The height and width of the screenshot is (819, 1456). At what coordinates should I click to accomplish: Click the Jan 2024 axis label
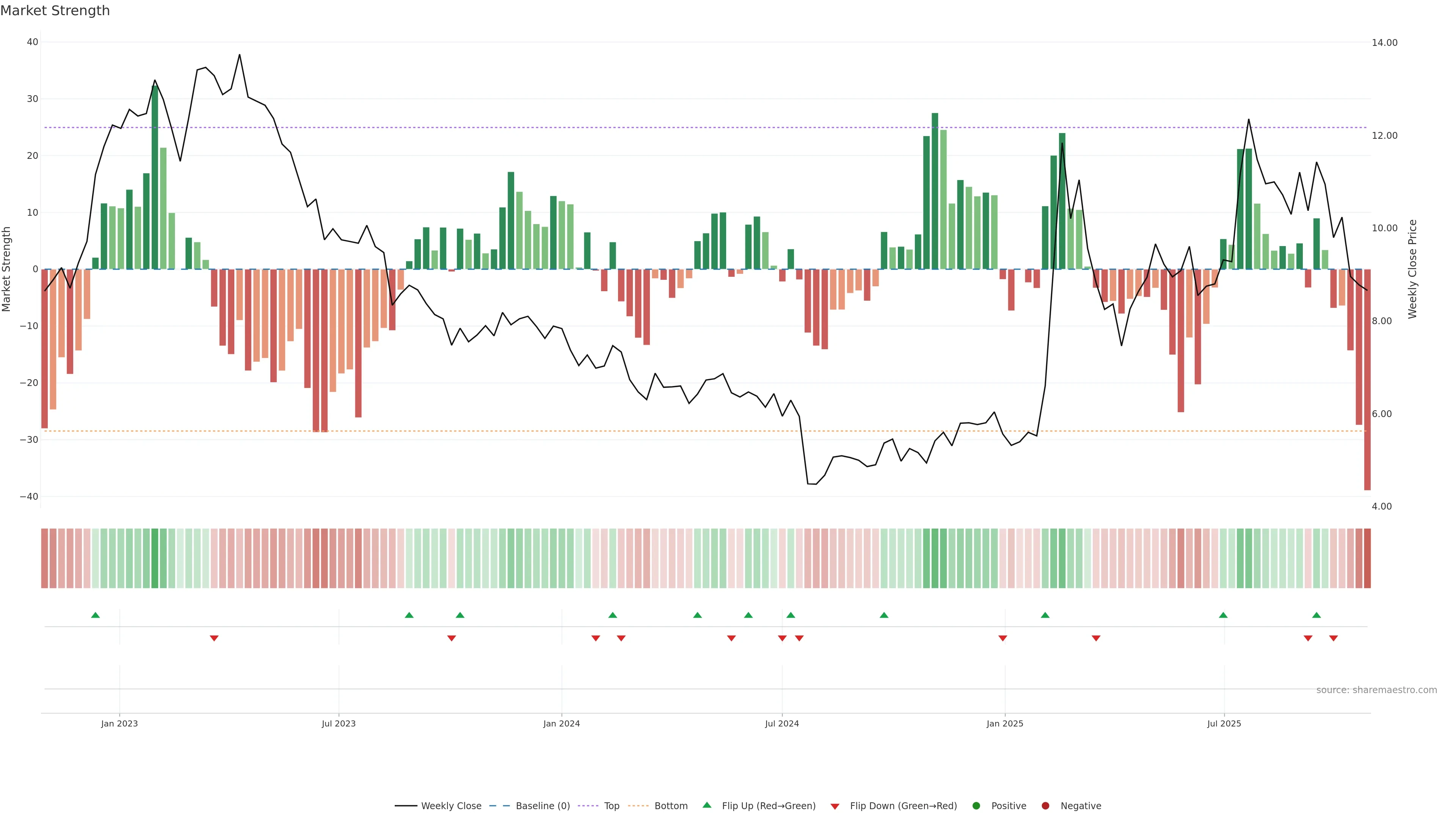[x=561, y=723]
